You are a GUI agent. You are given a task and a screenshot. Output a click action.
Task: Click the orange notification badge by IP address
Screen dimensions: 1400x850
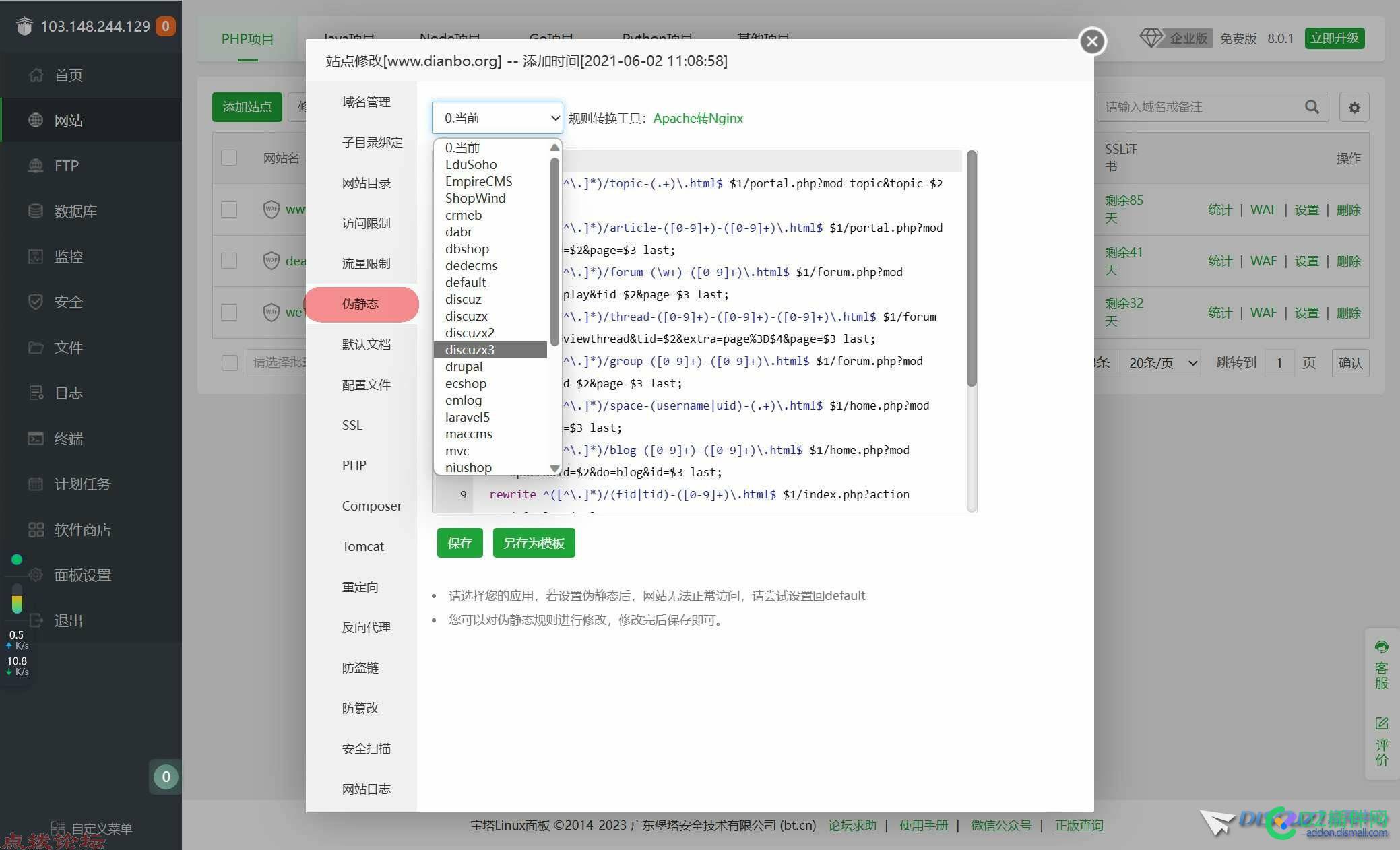[166, 26]
